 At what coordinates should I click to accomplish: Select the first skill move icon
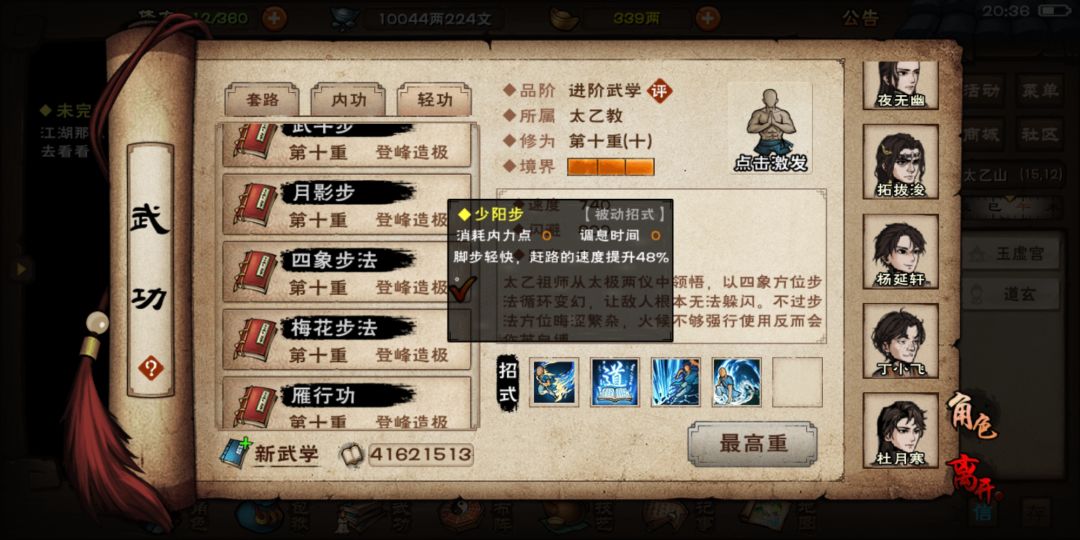tap(554, 382)
